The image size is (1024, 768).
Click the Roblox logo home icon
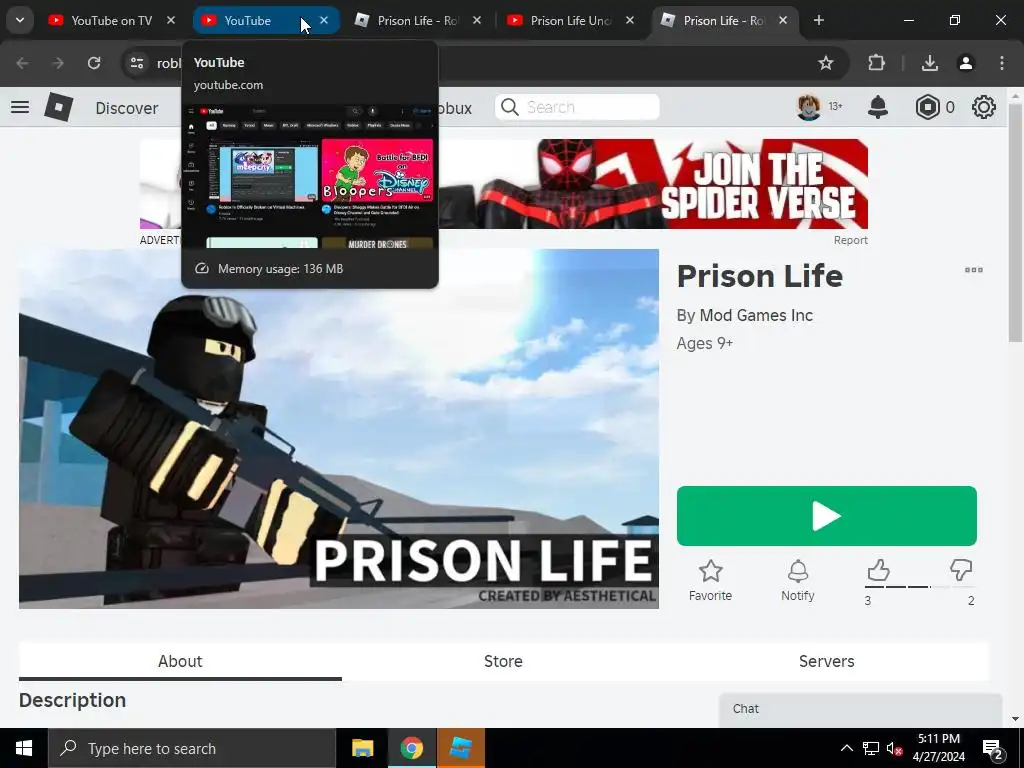tap(58, 107)
